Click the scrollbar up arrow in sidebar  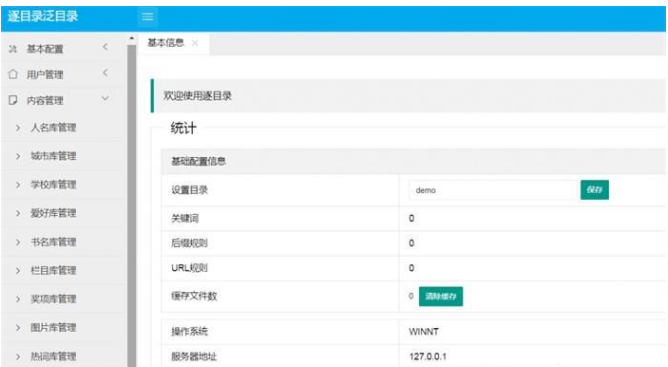point(132,39)
